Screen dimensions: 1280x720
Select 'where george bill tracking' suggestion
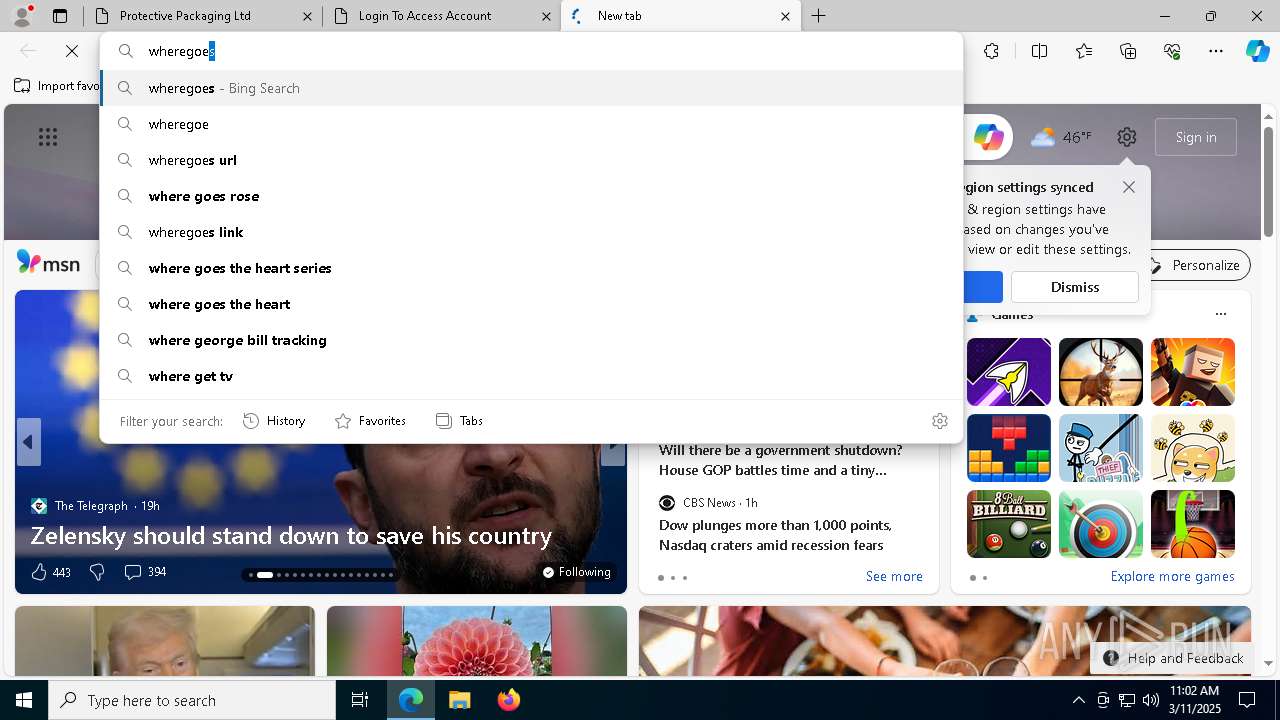tap(531, 340)
